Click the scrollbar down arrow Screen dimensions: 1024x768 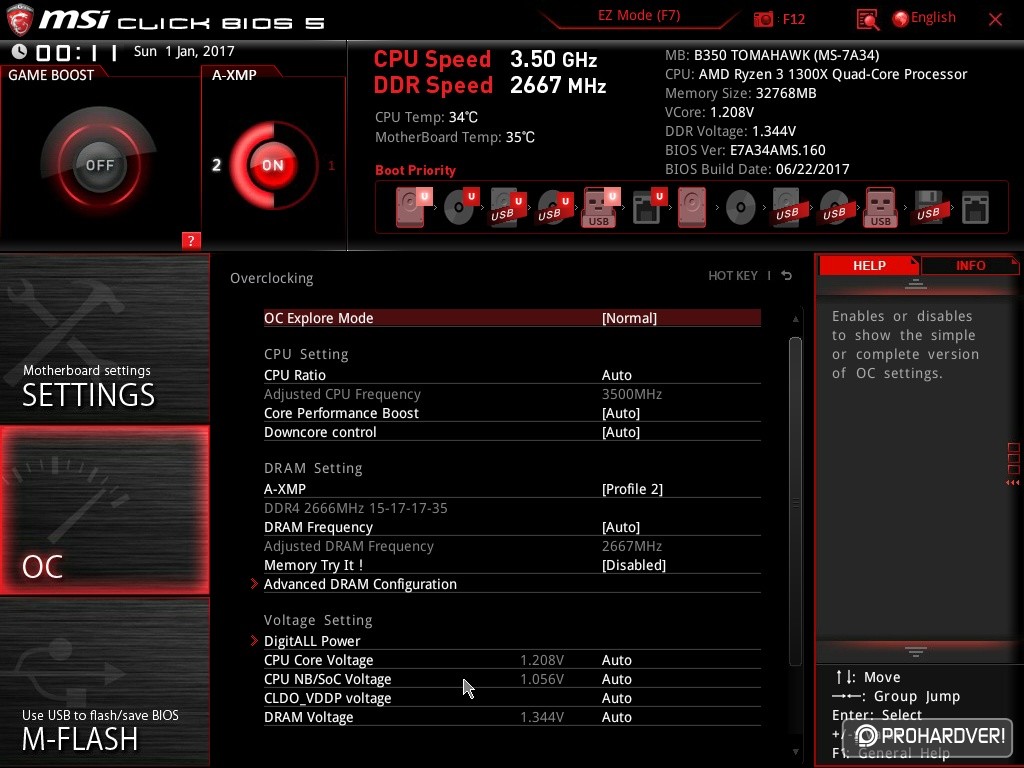[795, 752]
